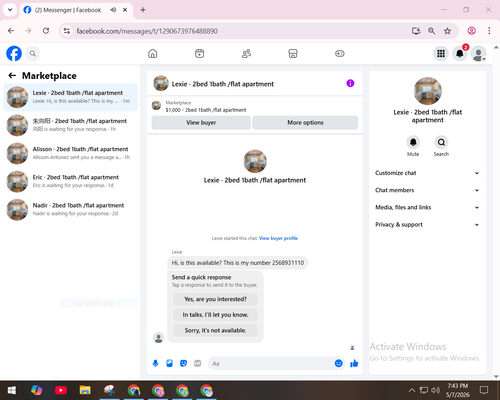Open the Friends icon in top navigation

pos(246,53)
